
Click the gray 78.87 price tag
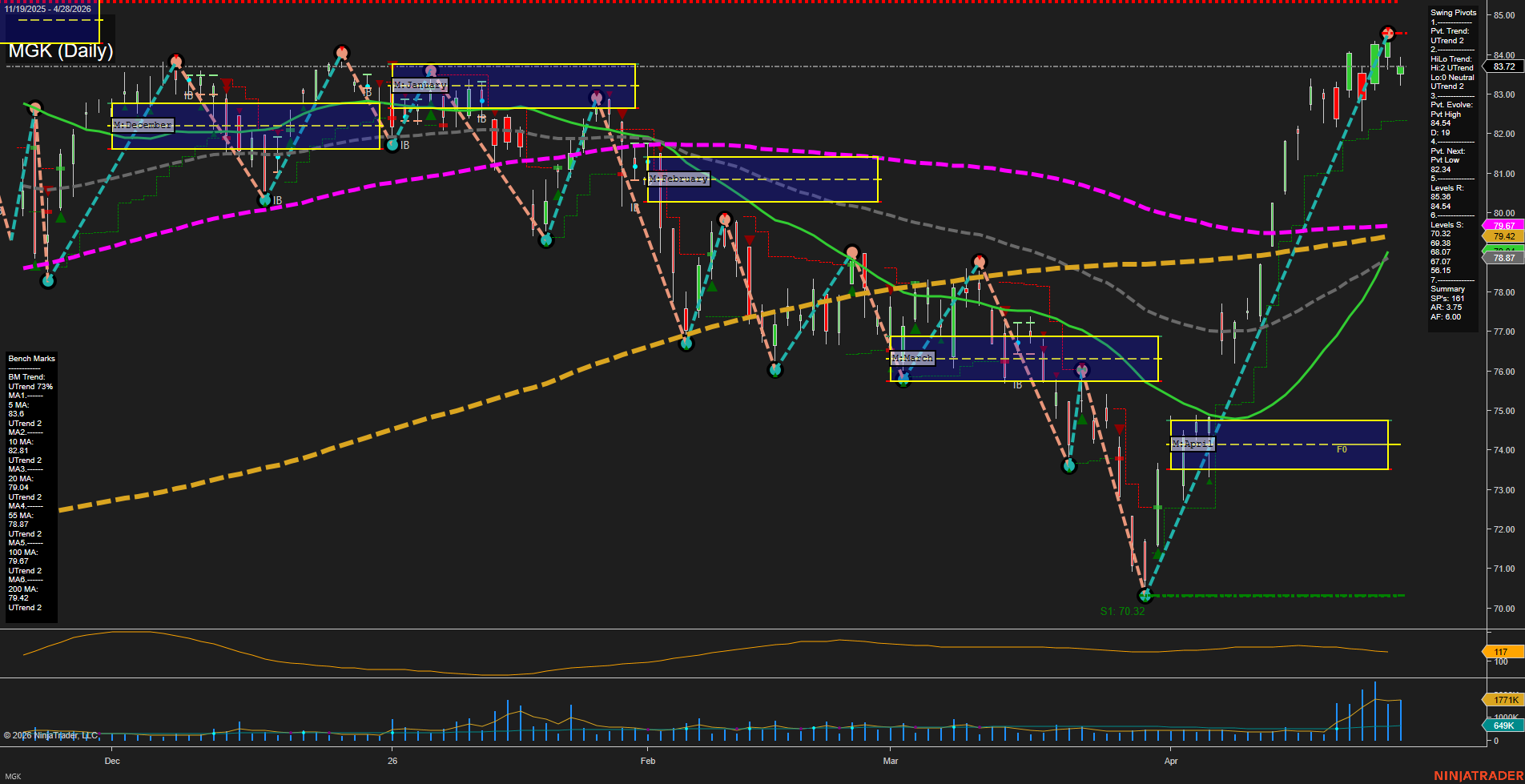pyautogui.click(x=1503, y=258)
